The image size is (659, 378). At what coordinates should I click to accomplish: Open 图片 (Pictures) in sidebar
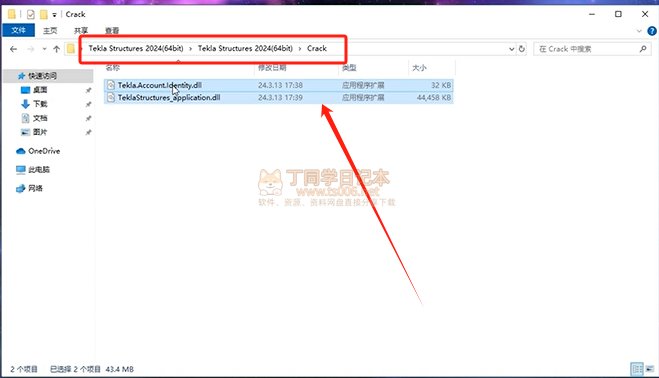pyautogui.click(x=40, y=132)
